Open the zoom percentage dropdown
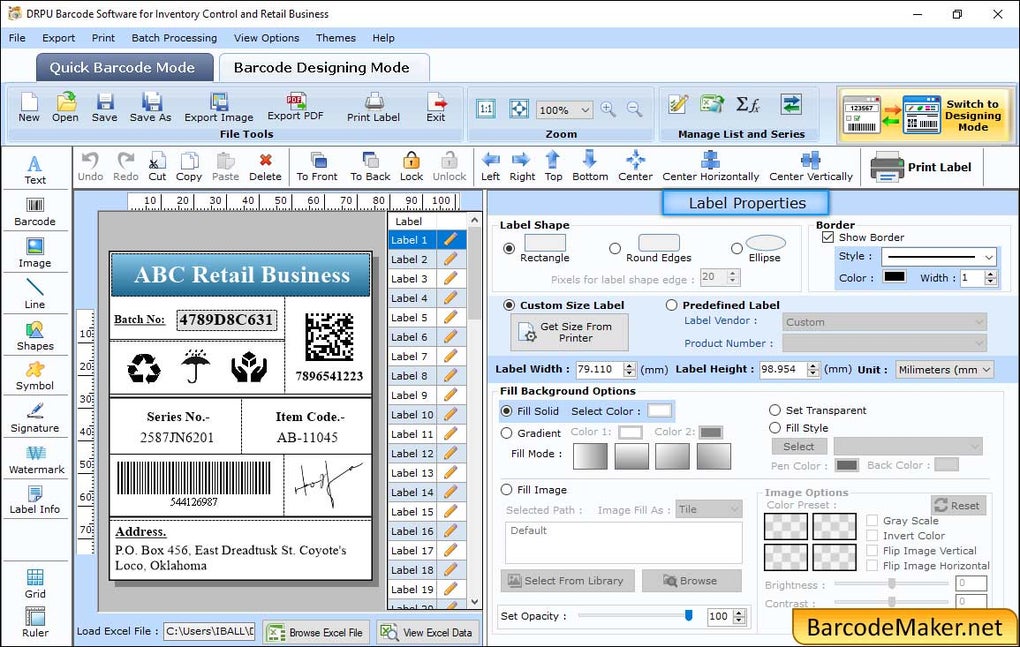The height and width of the screenshot is (647, 1020). pos(564,110)
